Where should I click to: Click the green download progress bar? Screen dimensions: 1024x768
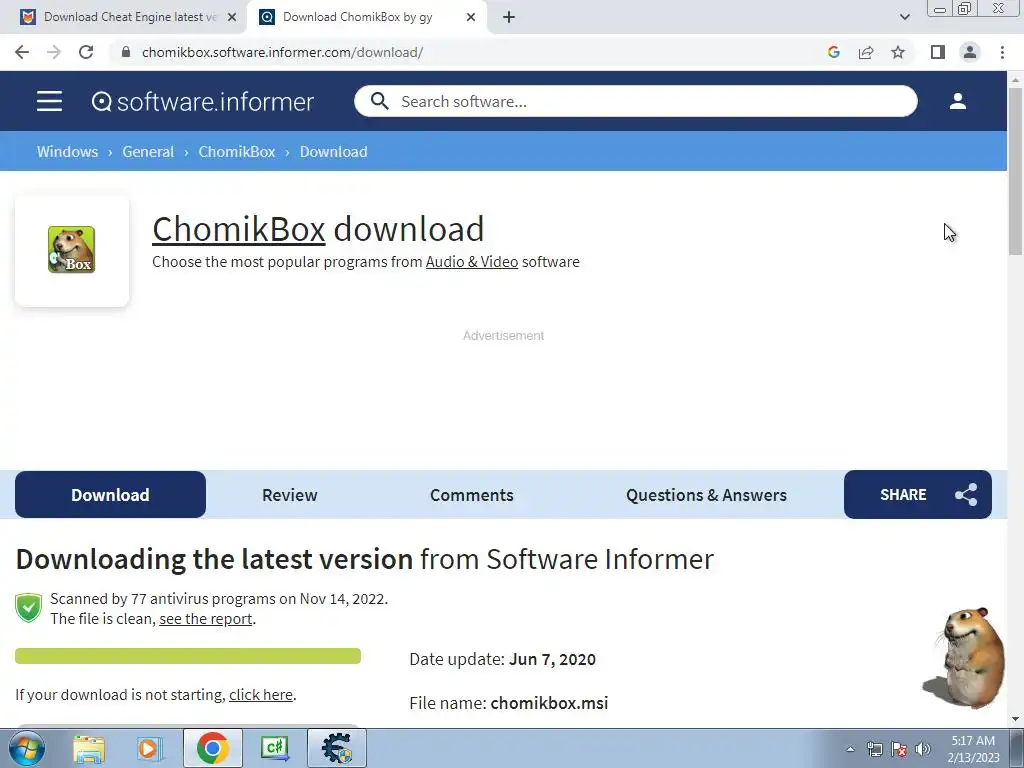tap(188, 656)
